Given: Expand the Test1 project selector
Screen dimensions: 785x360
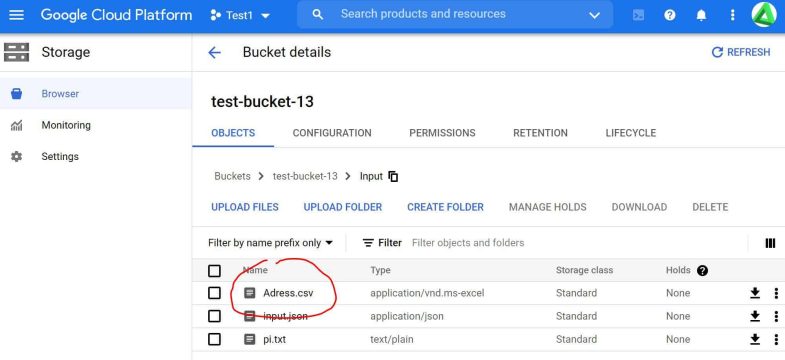Looking at the screenshot, I should [x=240, y=16].
